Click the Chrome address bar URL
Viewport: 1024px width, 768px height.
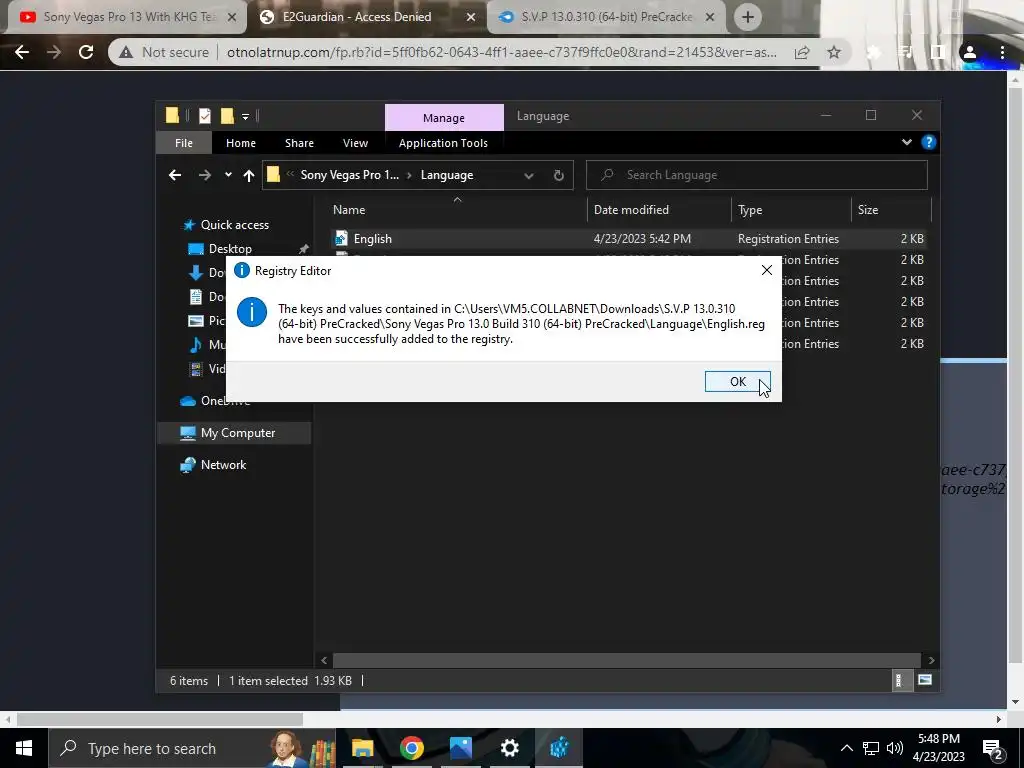502,52
